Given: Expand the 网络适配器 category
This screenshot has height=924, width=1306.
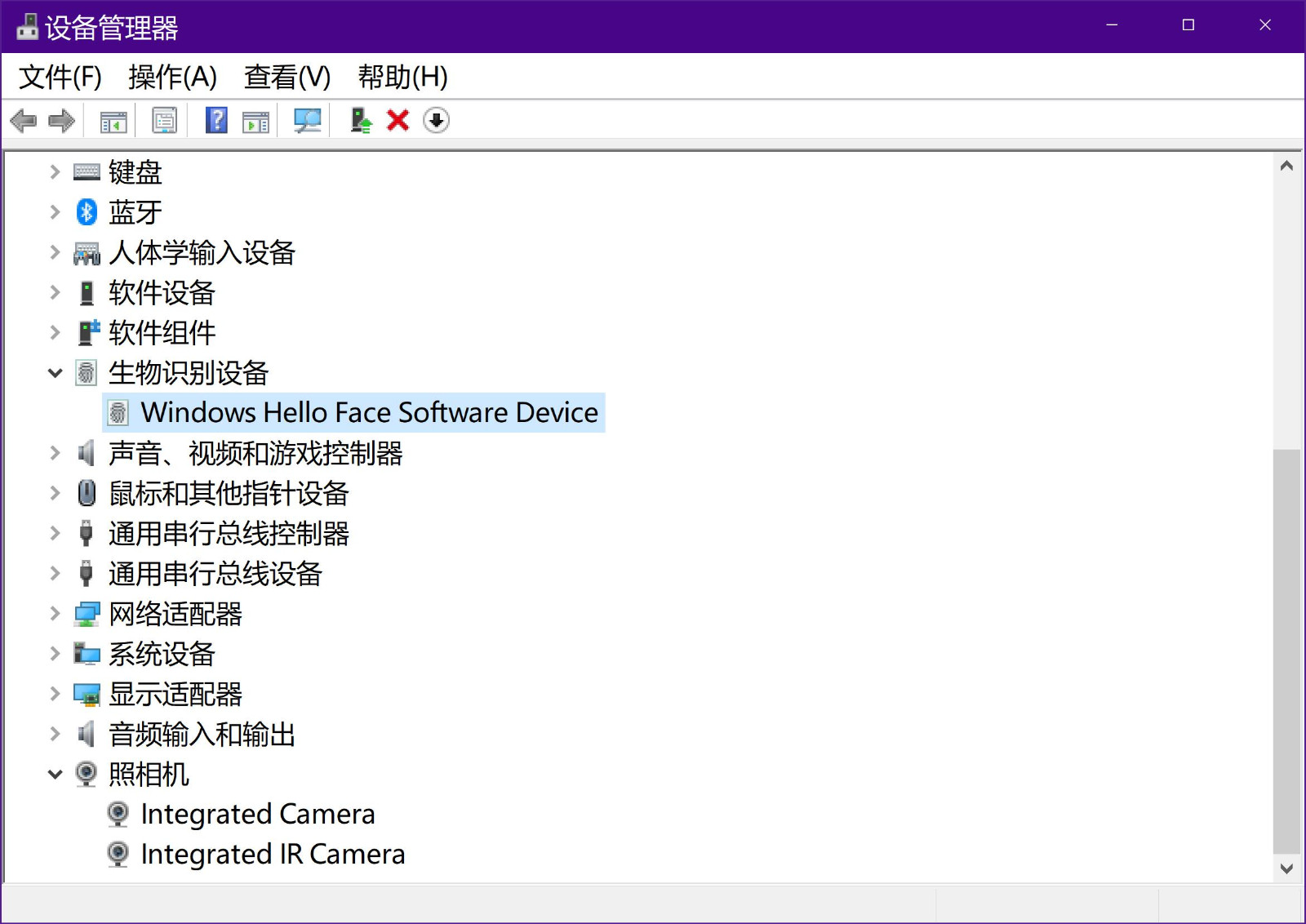Looking at the screenshot, I should (55, 614).
